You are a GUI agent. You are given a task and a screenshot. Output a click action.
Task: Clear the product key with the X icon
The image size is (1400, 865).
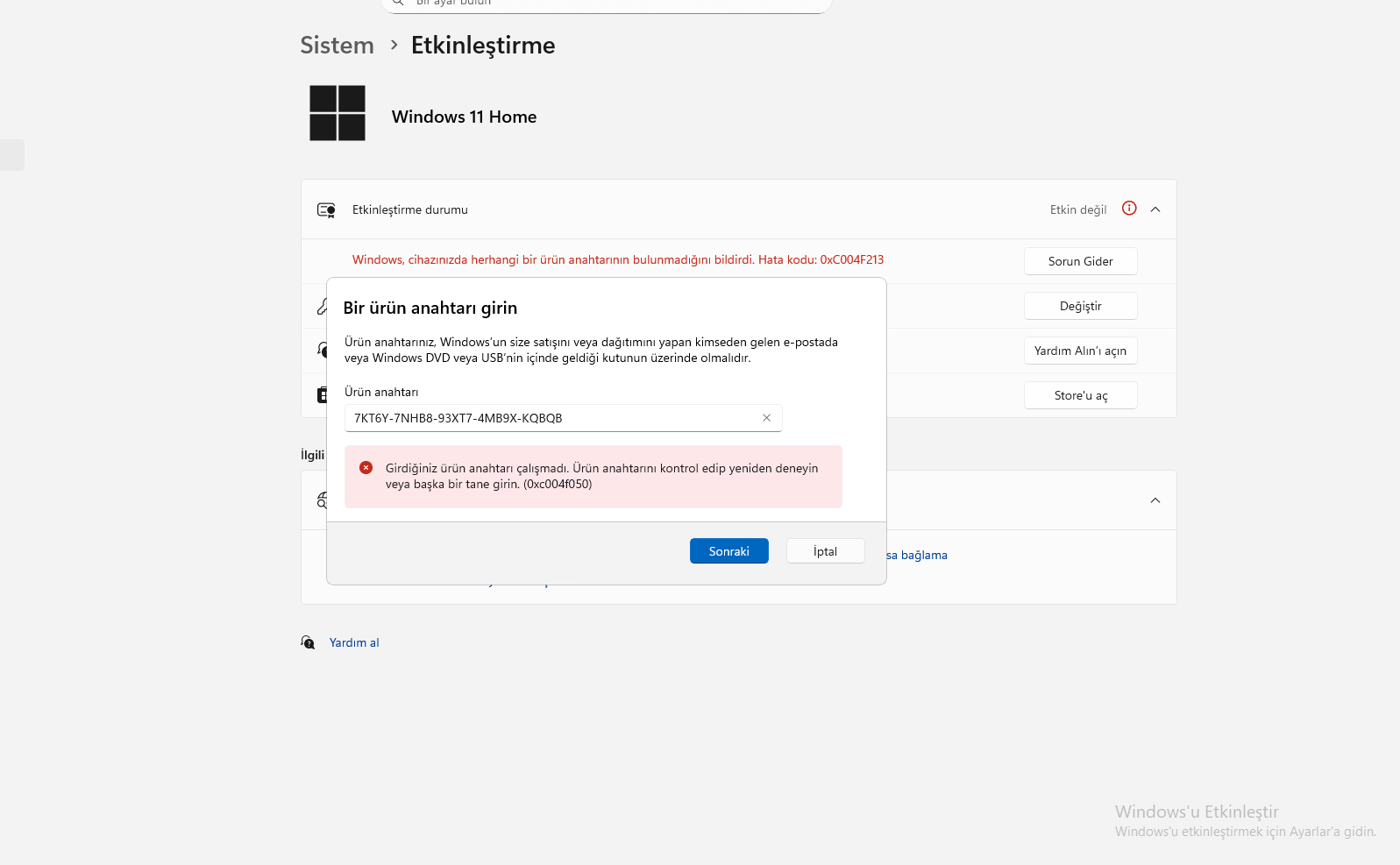point(766,418)
